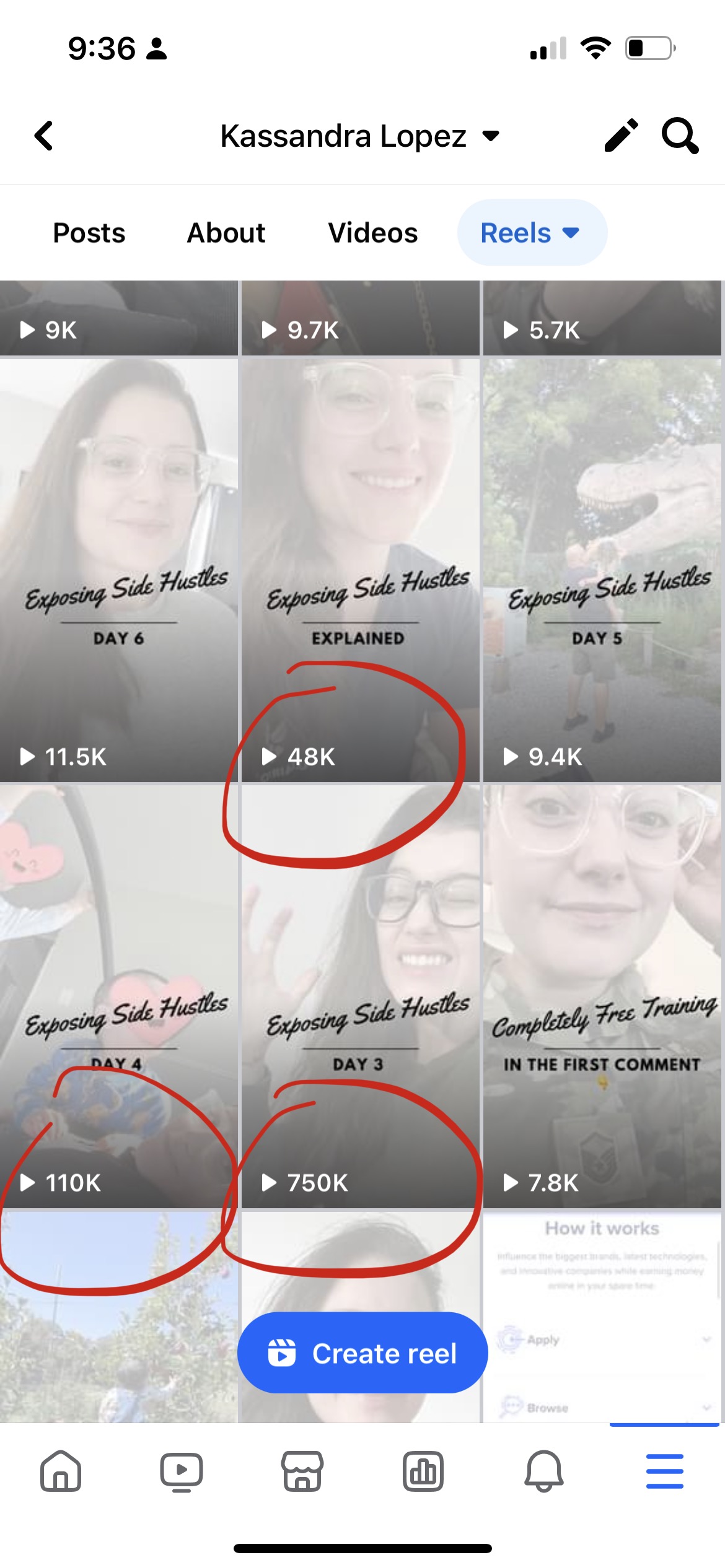This screenshot has height=1568, width=725.
Task: Open the Day 3 reel with 750K views
Action: [x=361, y=996]
